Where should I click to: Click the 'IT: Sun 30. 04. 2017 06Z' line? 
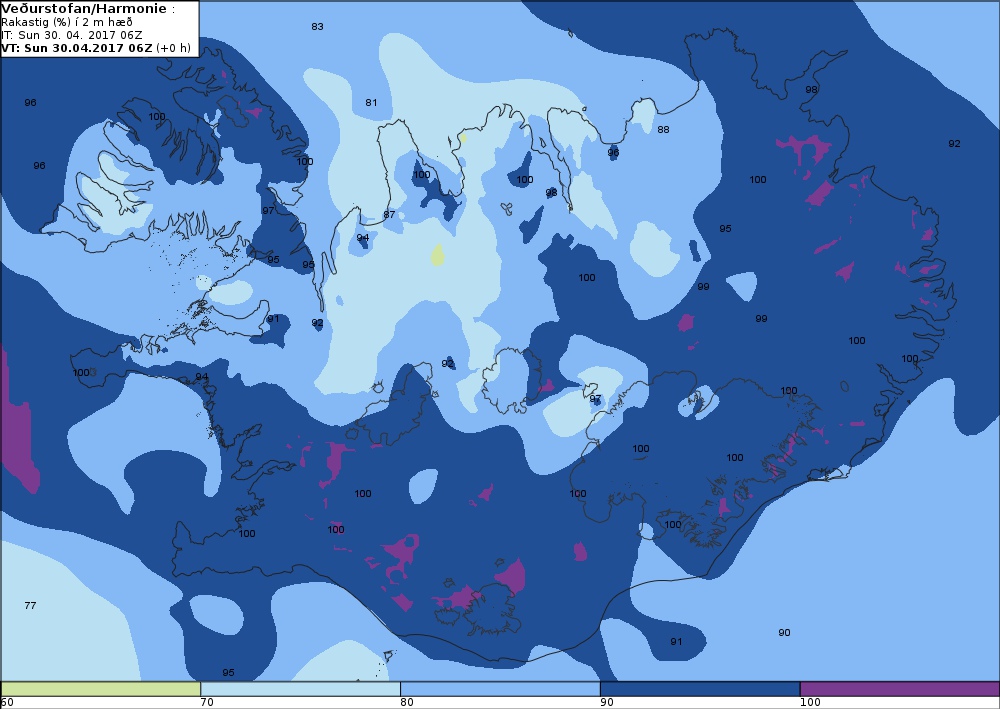click(x=71, y=35)
